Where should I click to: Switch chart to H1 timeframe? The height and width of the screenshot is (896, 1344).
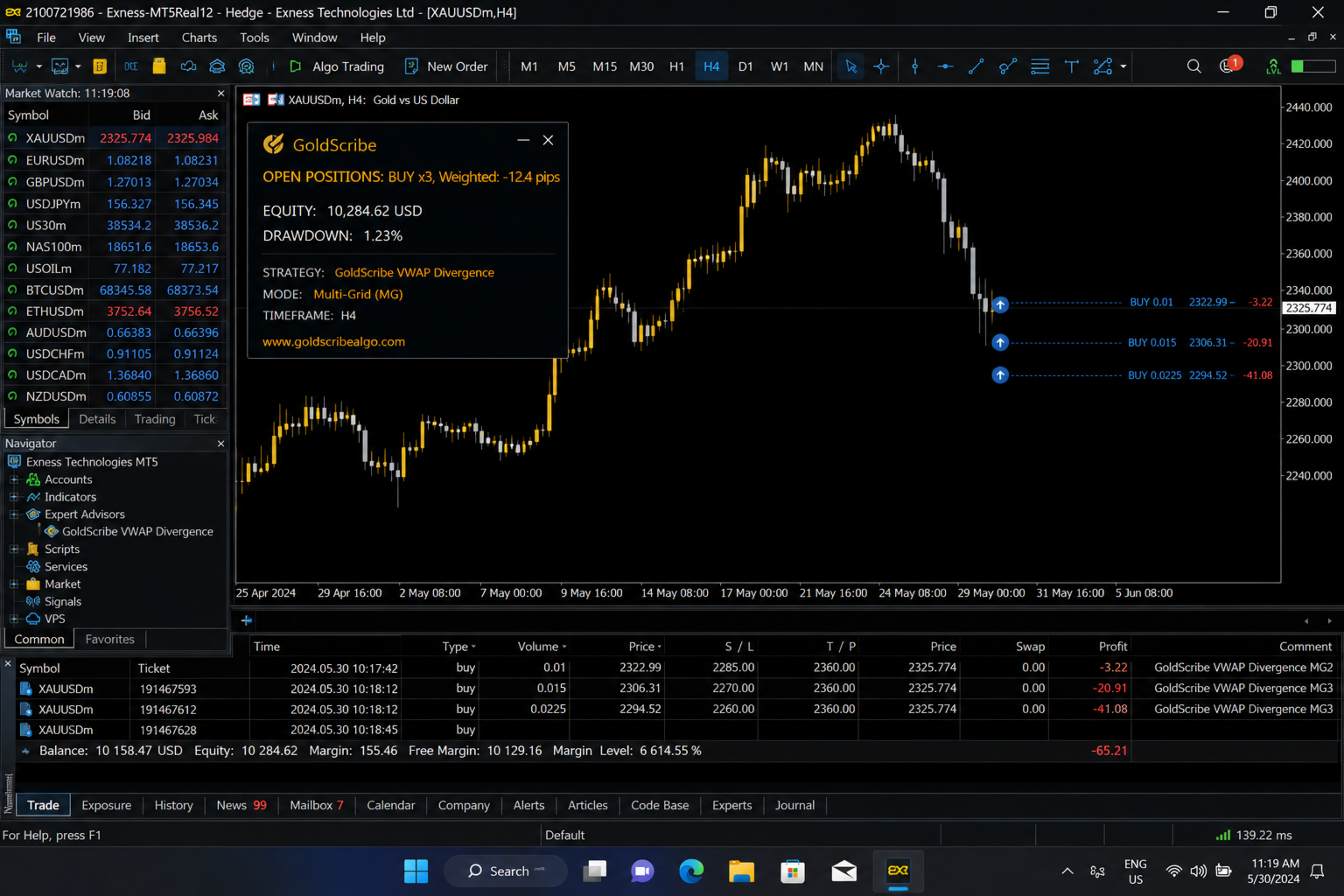click(x=676, y=66)
